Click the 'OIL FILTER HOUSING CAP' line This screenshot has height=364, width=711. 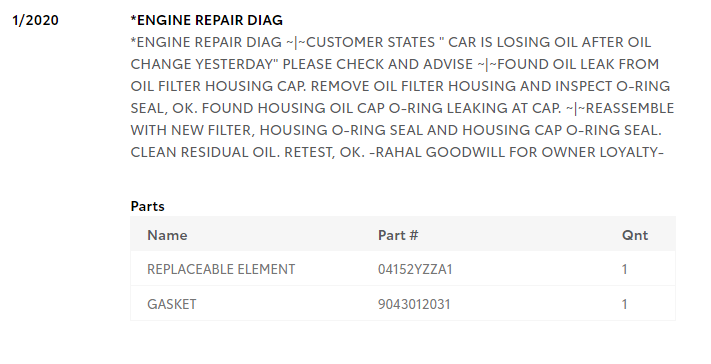[400, 86]
